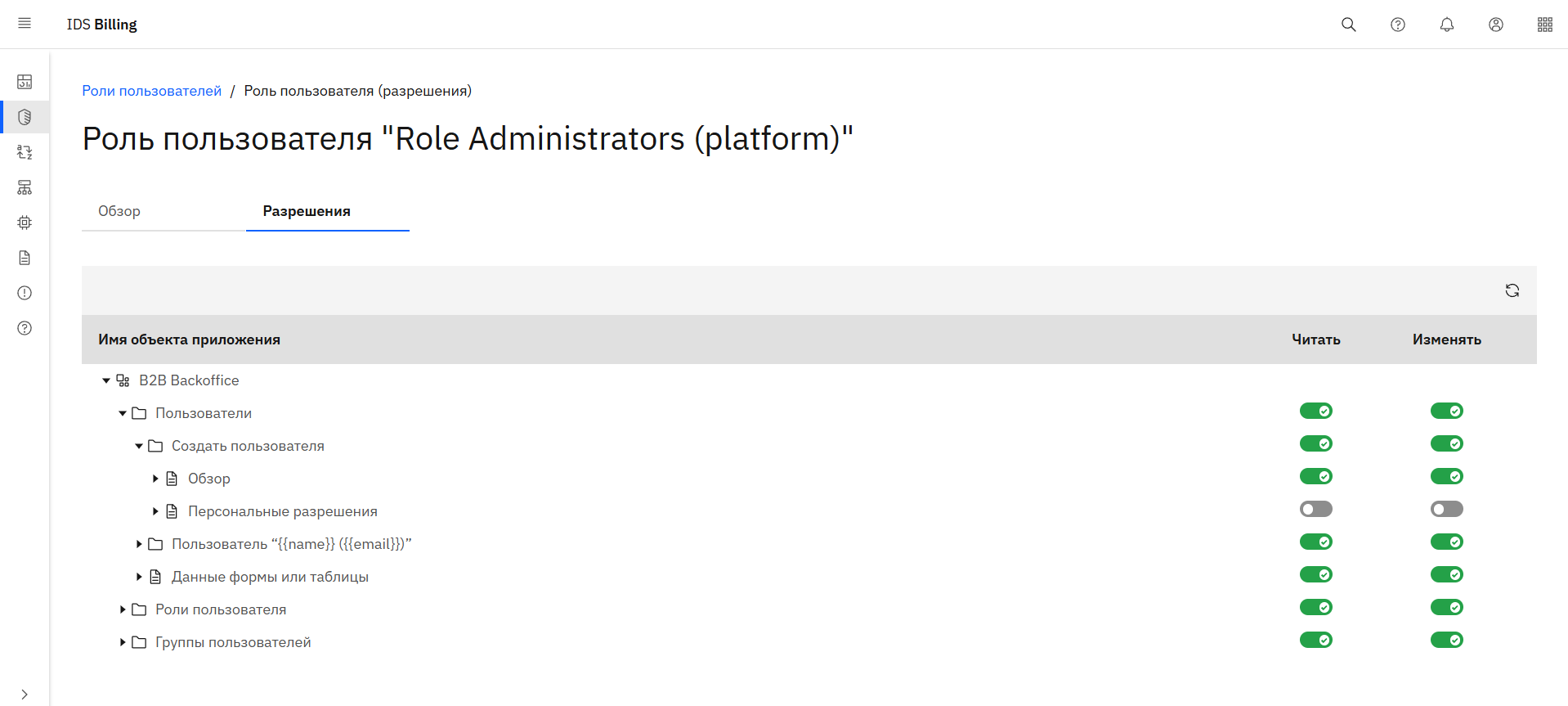Enable Read for Персональные разрешения
1568x706 pixels.
tap(1315, 509)
